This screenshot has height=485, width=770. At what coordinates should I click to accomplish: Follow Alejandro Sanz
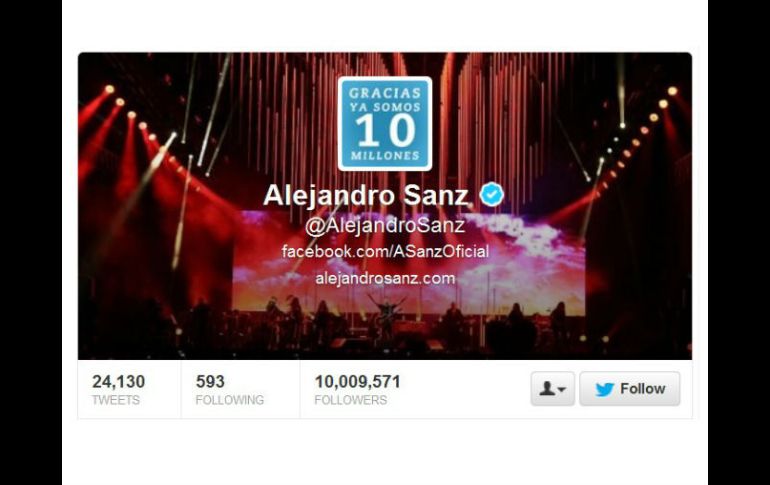[630, 389]
